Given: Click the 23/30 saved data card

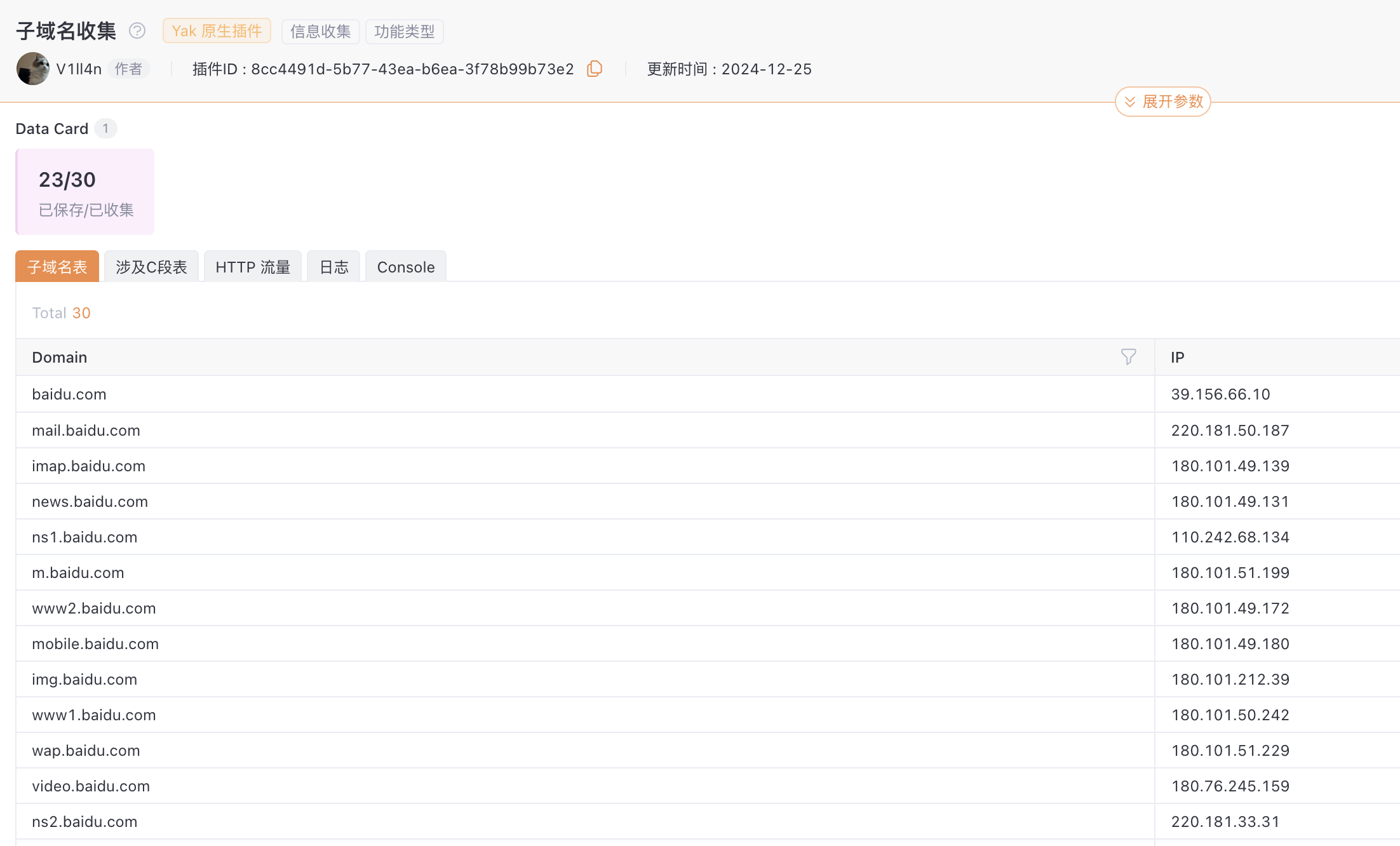Looking at the screenshot, I should 85,192.
